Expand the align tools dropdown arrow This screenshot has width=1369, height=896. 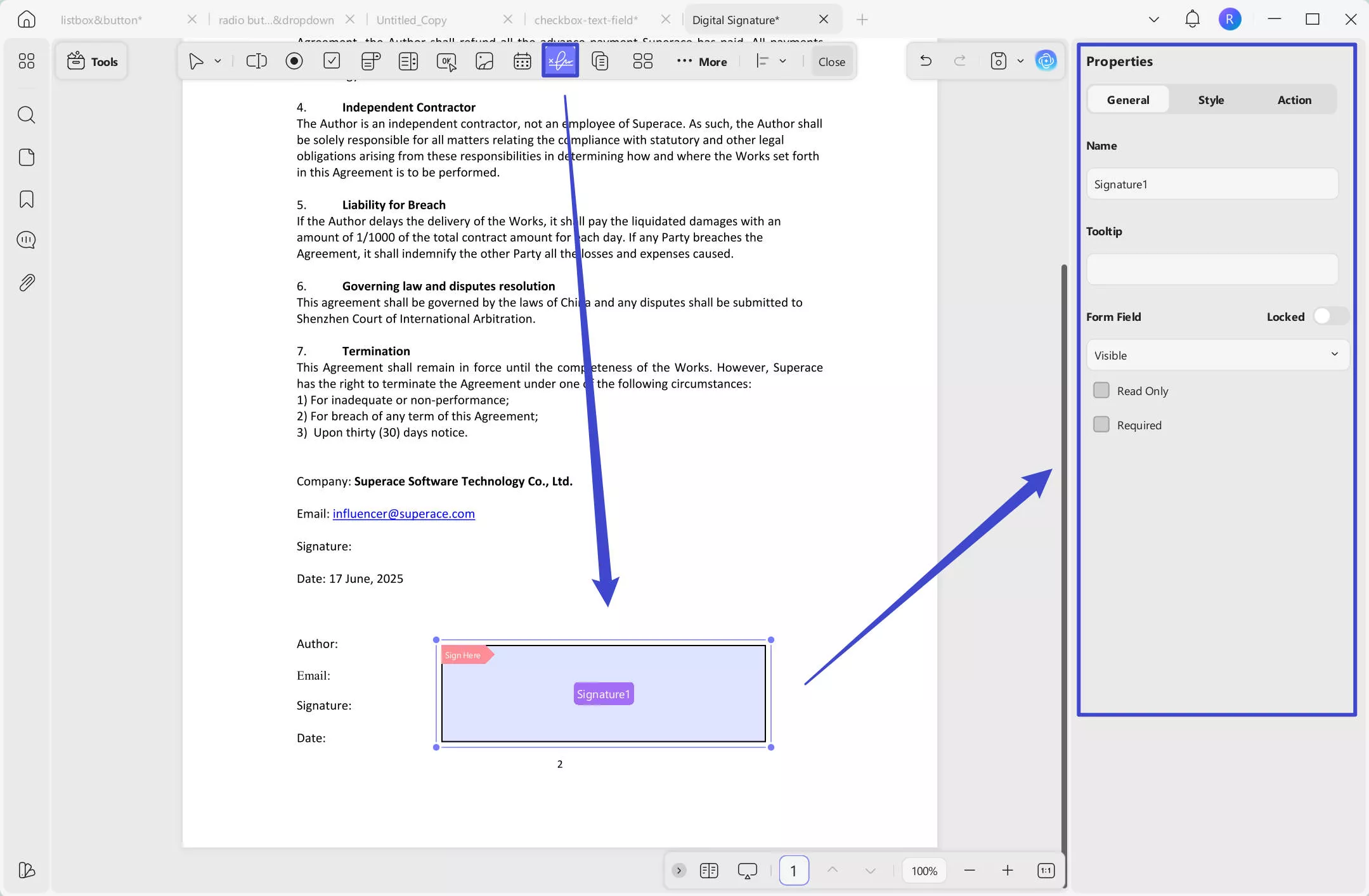click(x=782, y=61)
